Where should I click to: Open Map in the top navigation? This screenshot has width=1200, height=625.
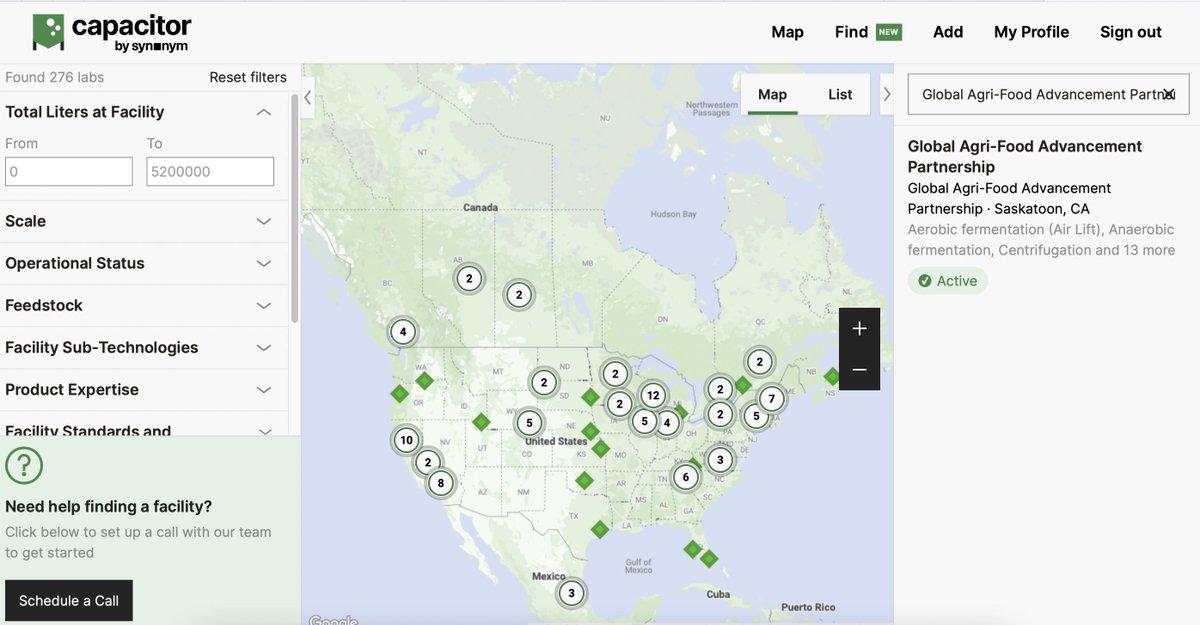click(x=787, y=32)
